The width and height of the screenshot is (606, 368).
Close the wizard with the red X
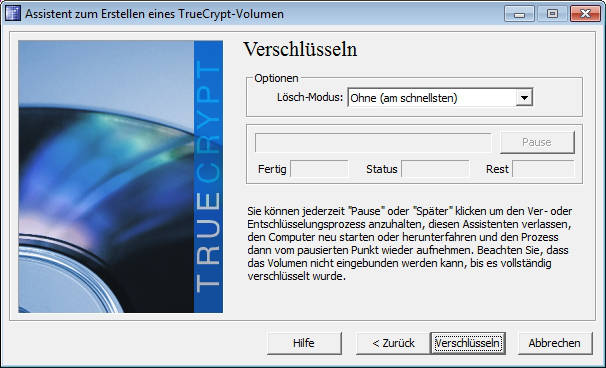point(585,14)
